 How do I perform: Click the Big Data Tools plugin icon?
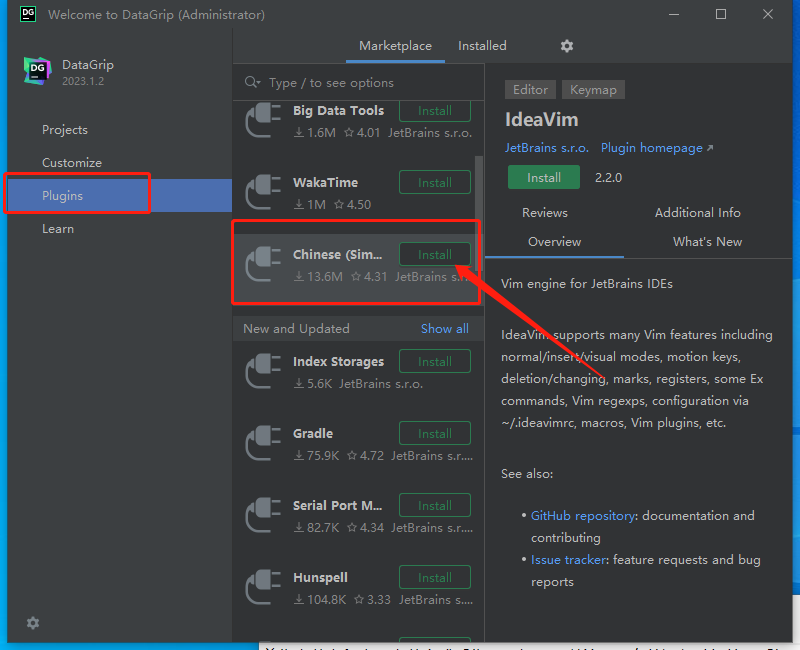[262, 121]
